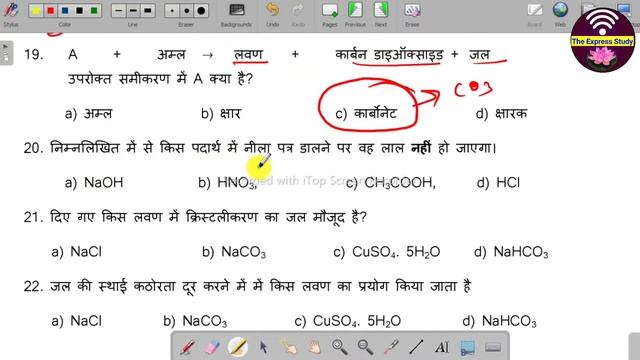Select the Pen tool in bottom palette
This screenshot has width=640, height=360.
(x=187, y=347)
